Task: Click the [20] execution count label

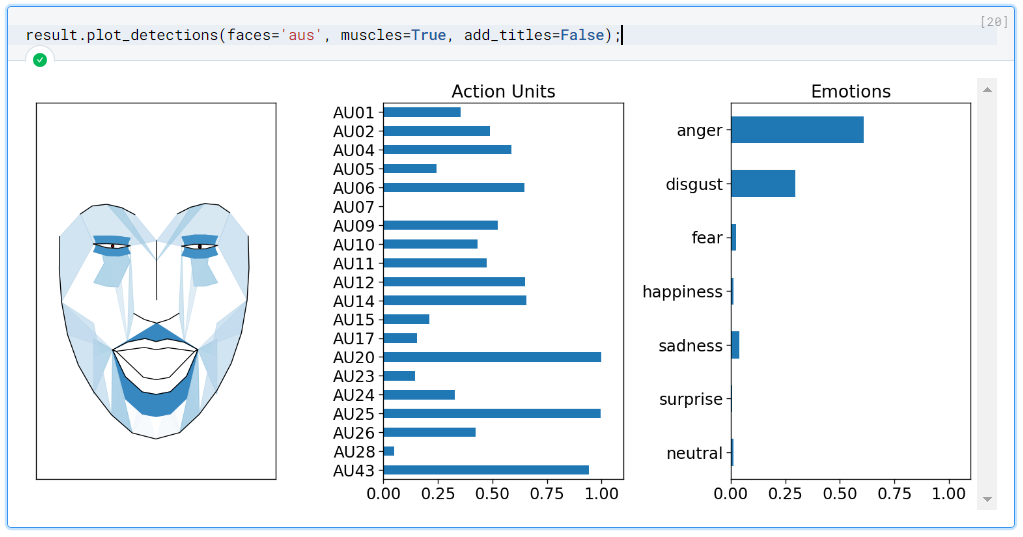Action: (994, 21)
